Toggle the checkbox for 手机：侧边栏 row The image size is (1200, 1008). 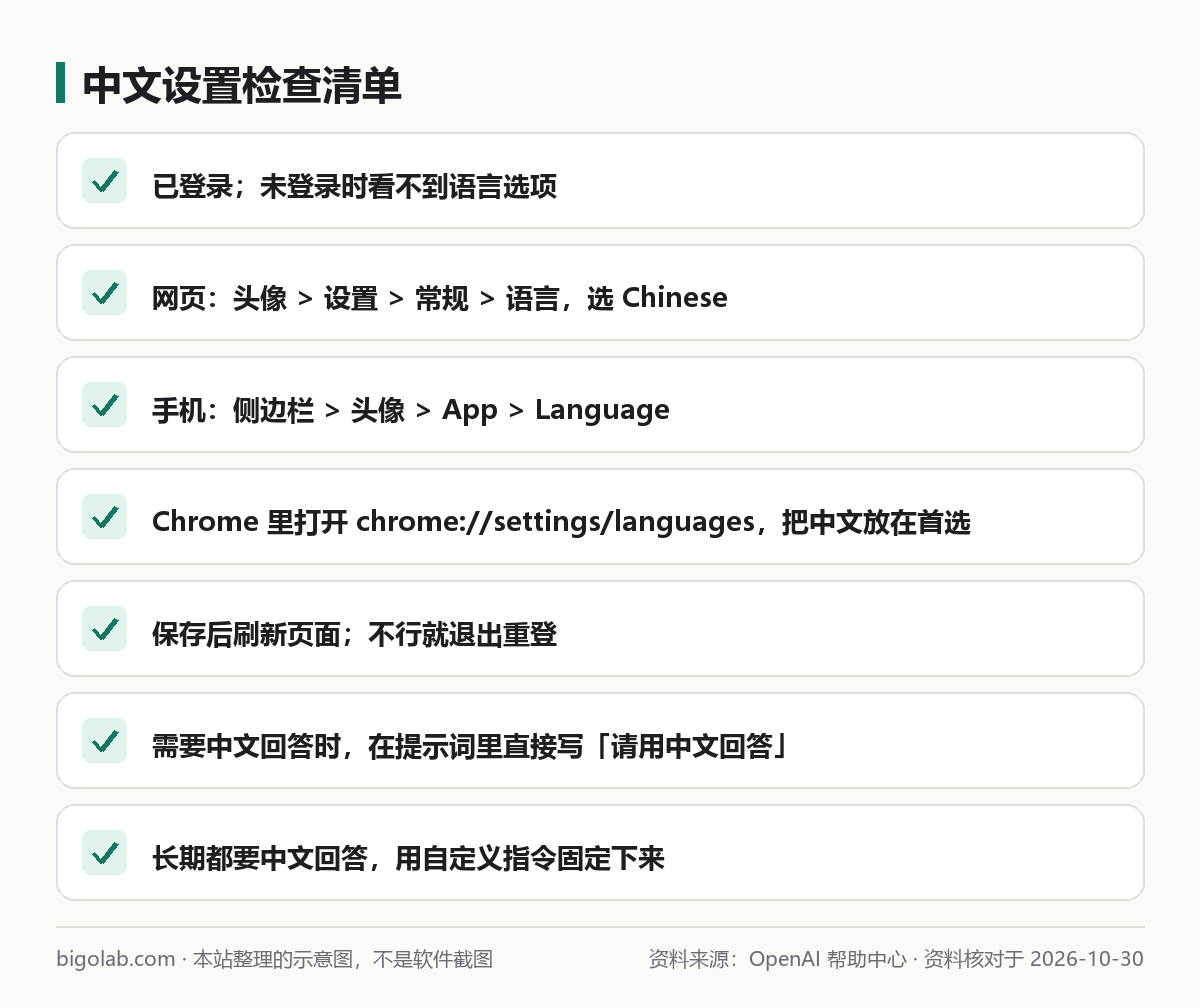104,405
